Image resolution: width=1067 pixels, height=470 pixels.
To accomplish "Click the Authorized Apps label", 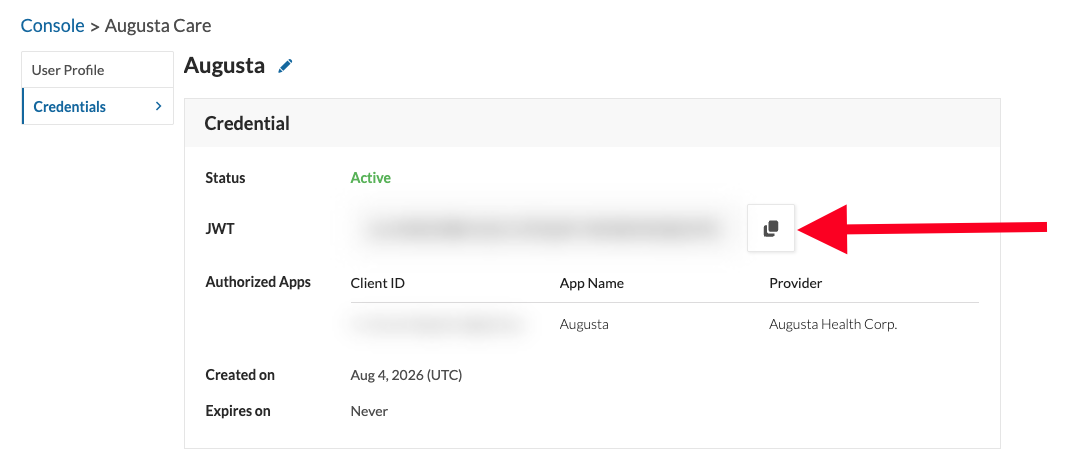I will click(x=258, y=282).
